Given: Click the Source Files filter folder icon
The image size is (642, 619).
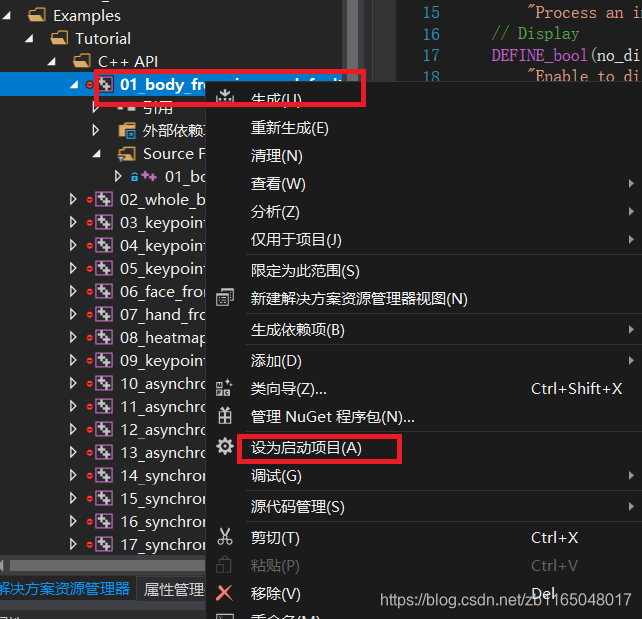Looking at the screenshot, I should click(x=127, y=154).
